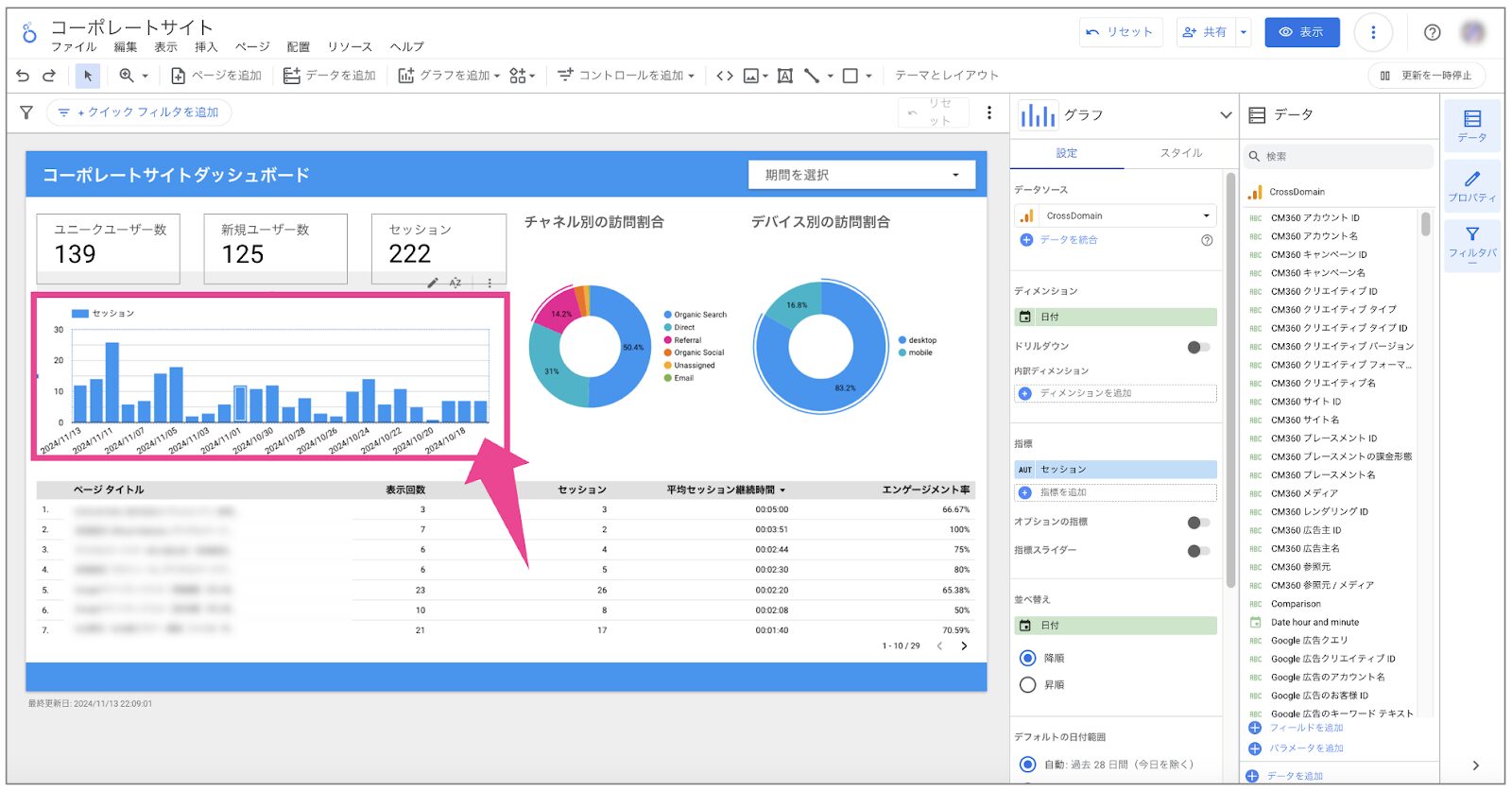Select the pointer selection tool

(88, 76)
